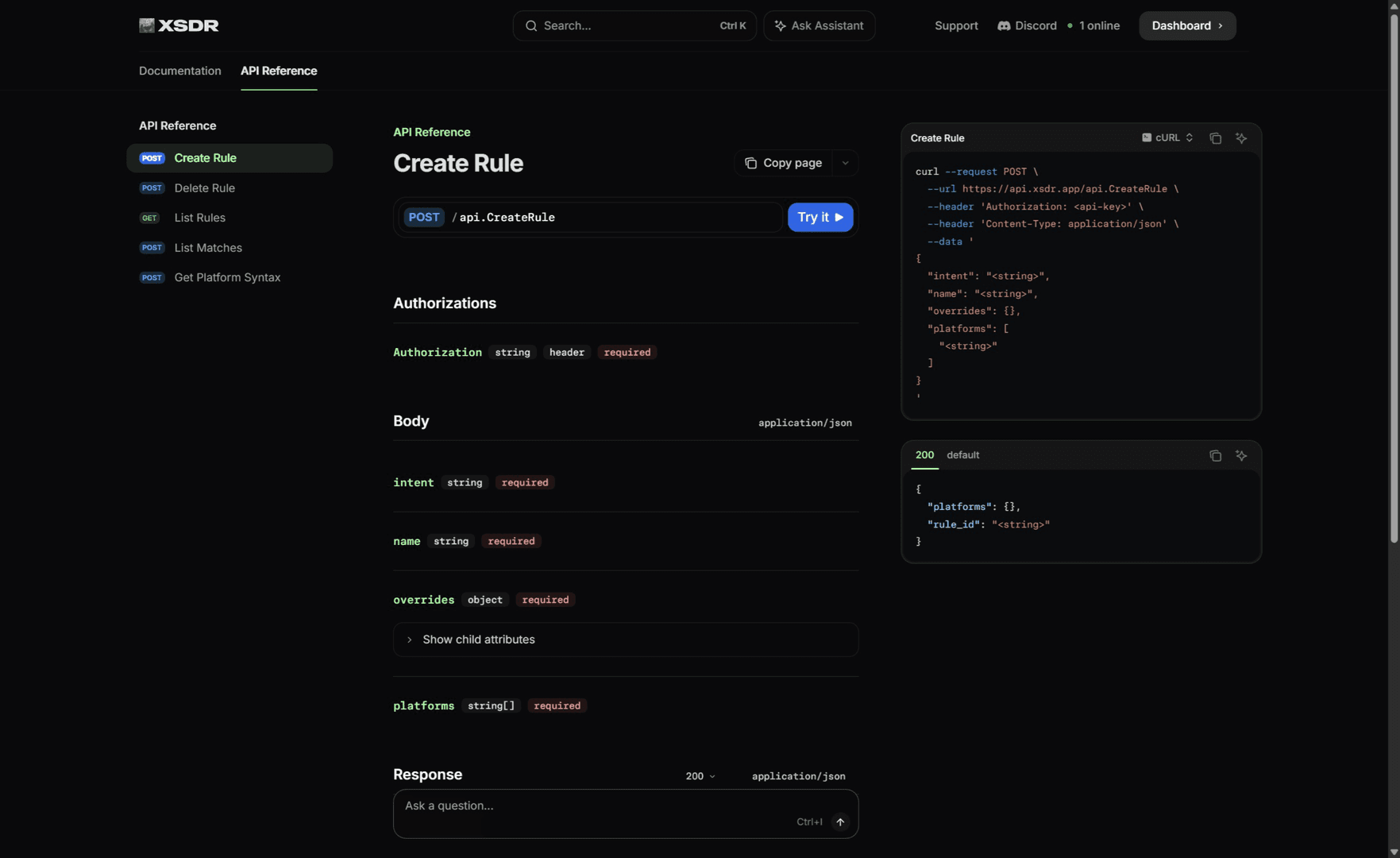The image size is (1400, 858).
Task: Switch to the Documentation tab
Action: click(180, 71)
